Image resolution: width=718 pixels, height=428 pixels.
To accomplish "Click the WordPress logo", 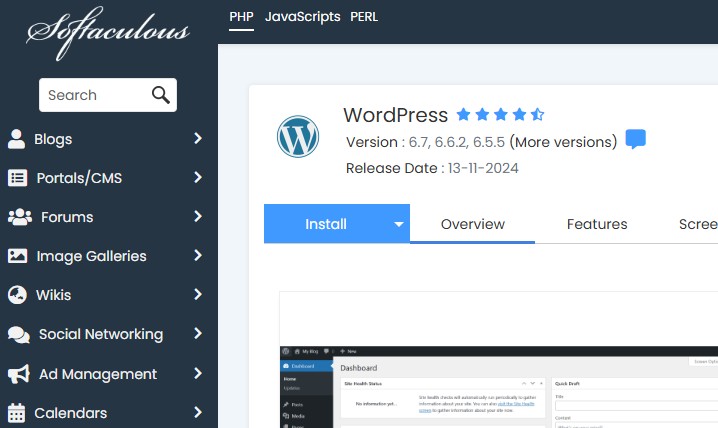I will coord(297,136).
